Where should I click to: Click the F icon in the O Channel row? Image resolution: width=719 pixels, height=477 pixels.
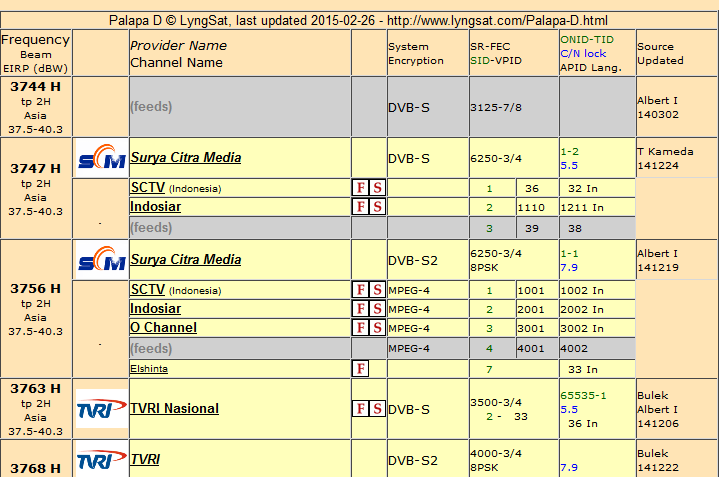click(361, 327)
